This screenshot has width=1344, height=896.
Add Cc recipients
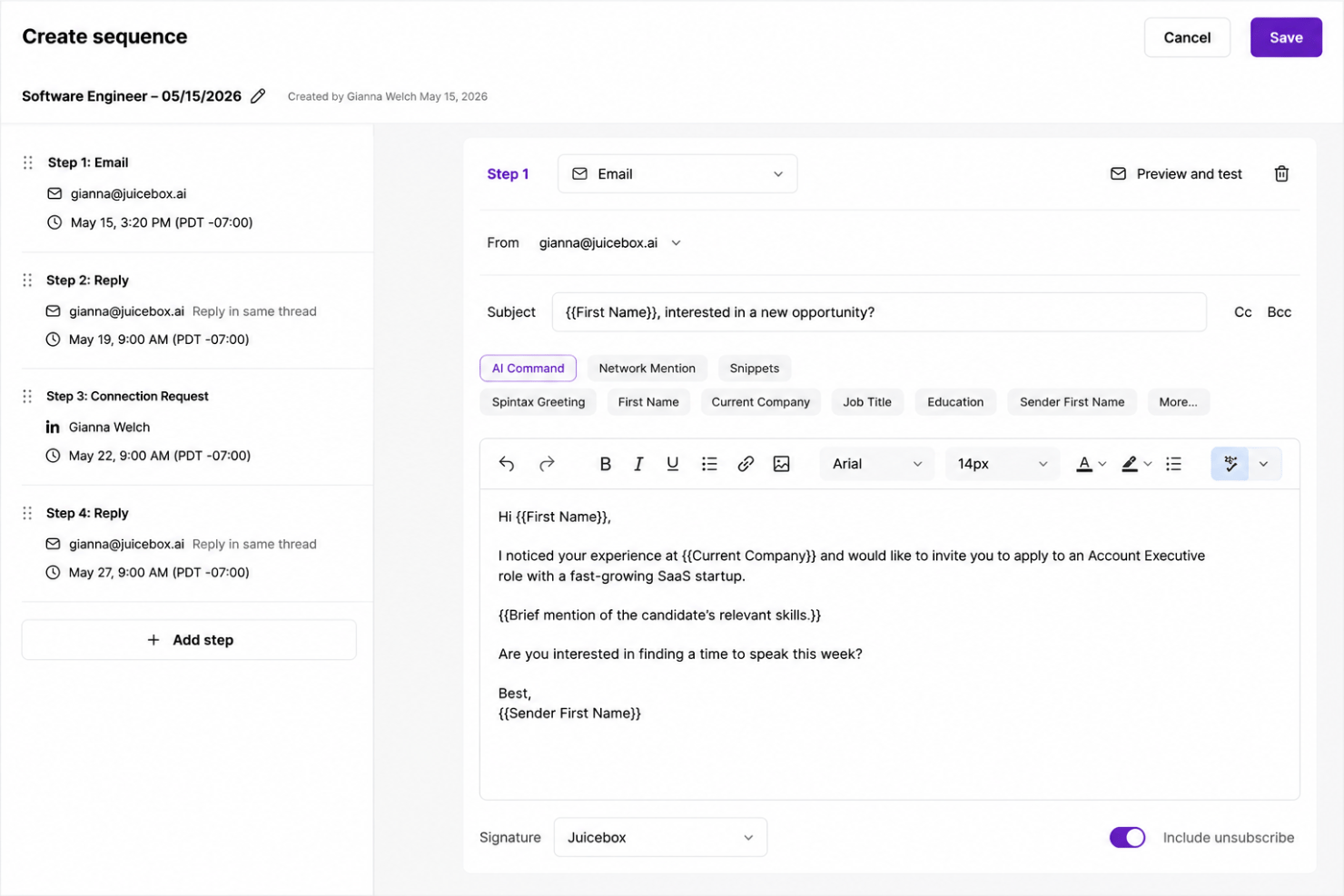click(1242, 312)
